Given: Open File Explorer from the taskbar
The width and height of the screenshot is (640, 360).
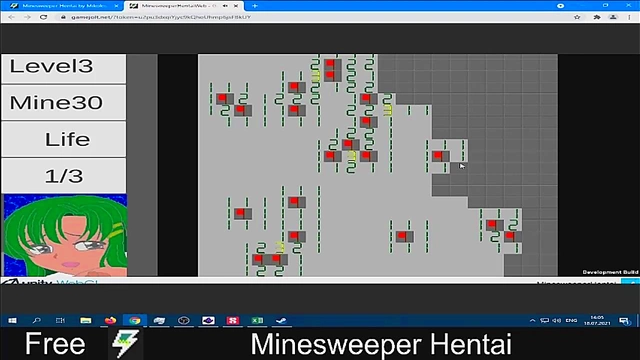Looking at the screenshot, I should [x=86, y=320].
